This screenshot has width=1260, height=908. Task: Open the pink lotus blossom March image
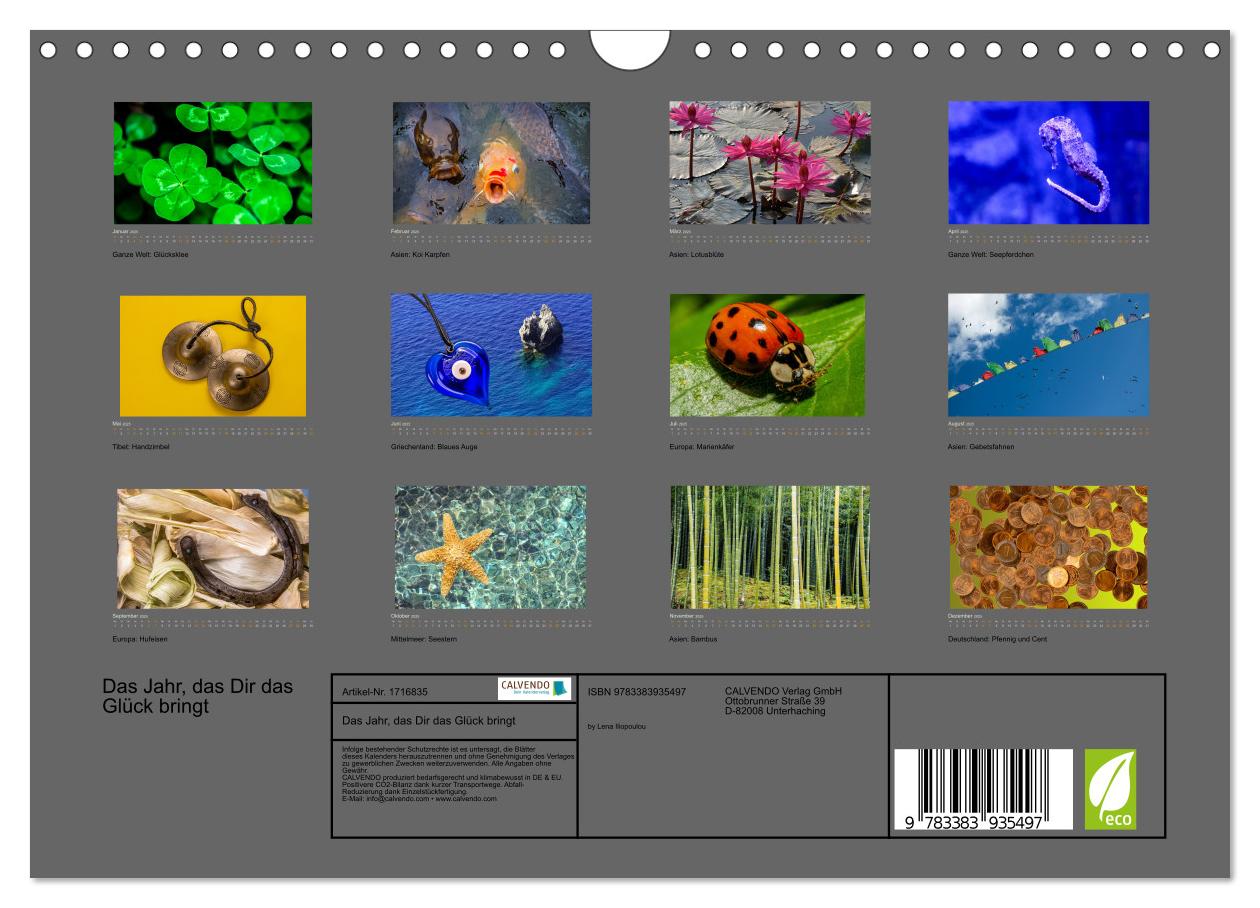point(769,162)
